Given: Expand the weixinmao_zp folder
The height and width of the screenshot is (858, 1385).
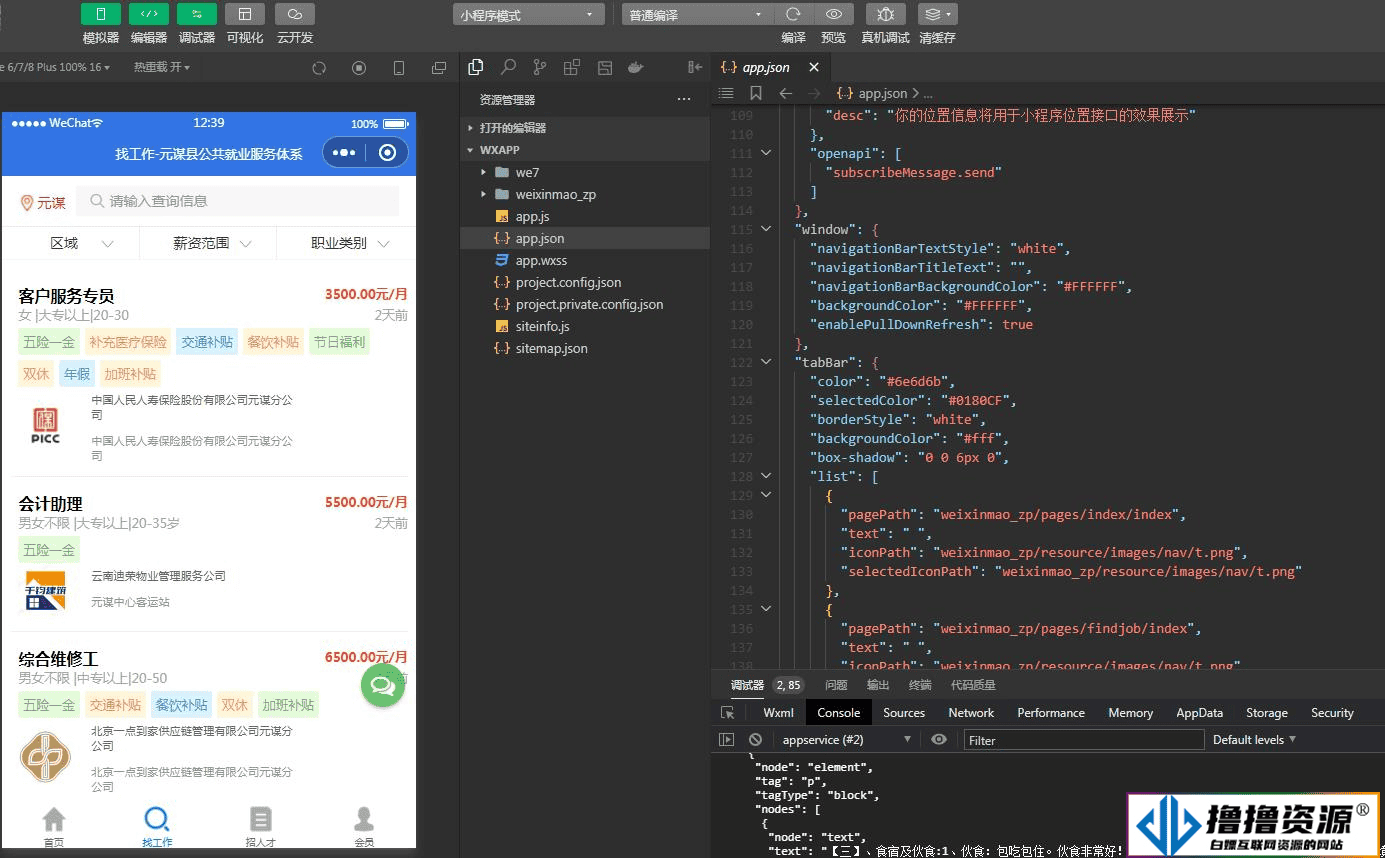Looking at the screenshot, I should pos(585,194).
